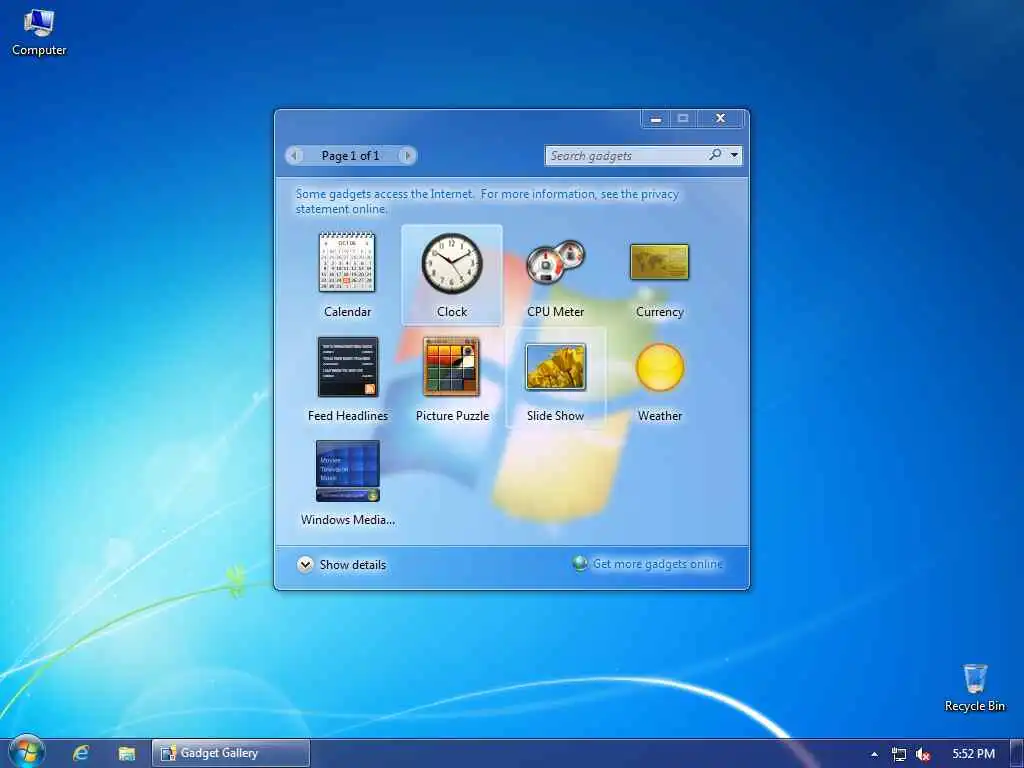This screenshot has width=1024, height=768.
Task: Expand Show details chevron
Action: coord(305,564)
